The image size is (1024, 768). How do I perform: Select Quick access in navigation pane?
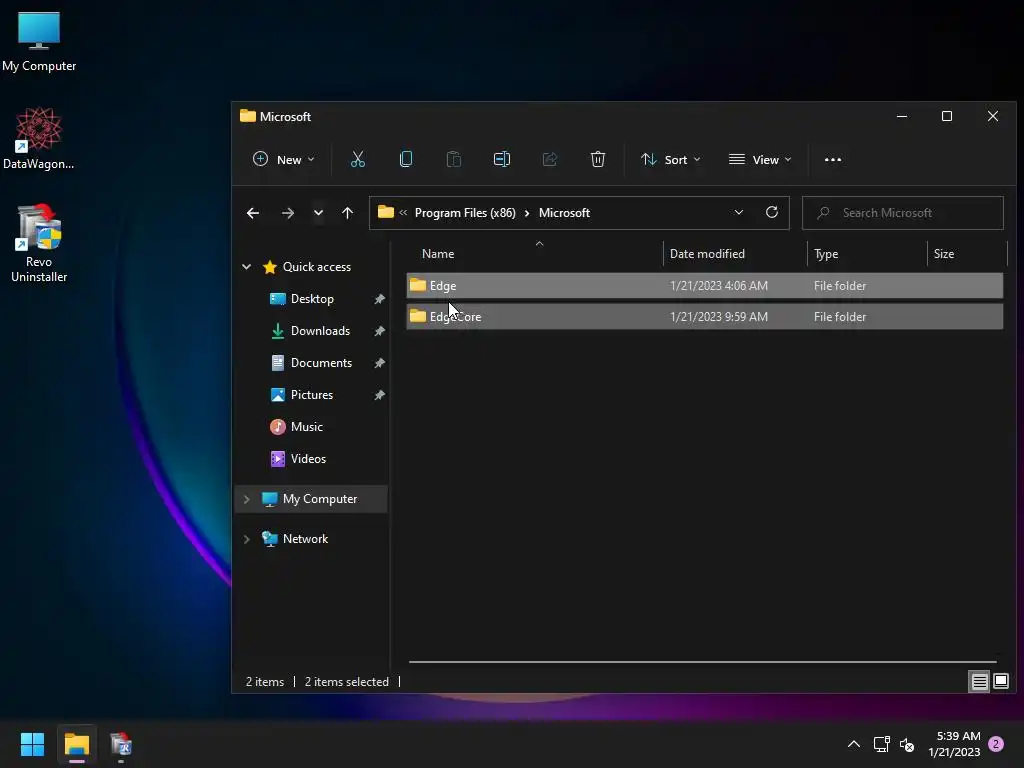coord(316,266)
